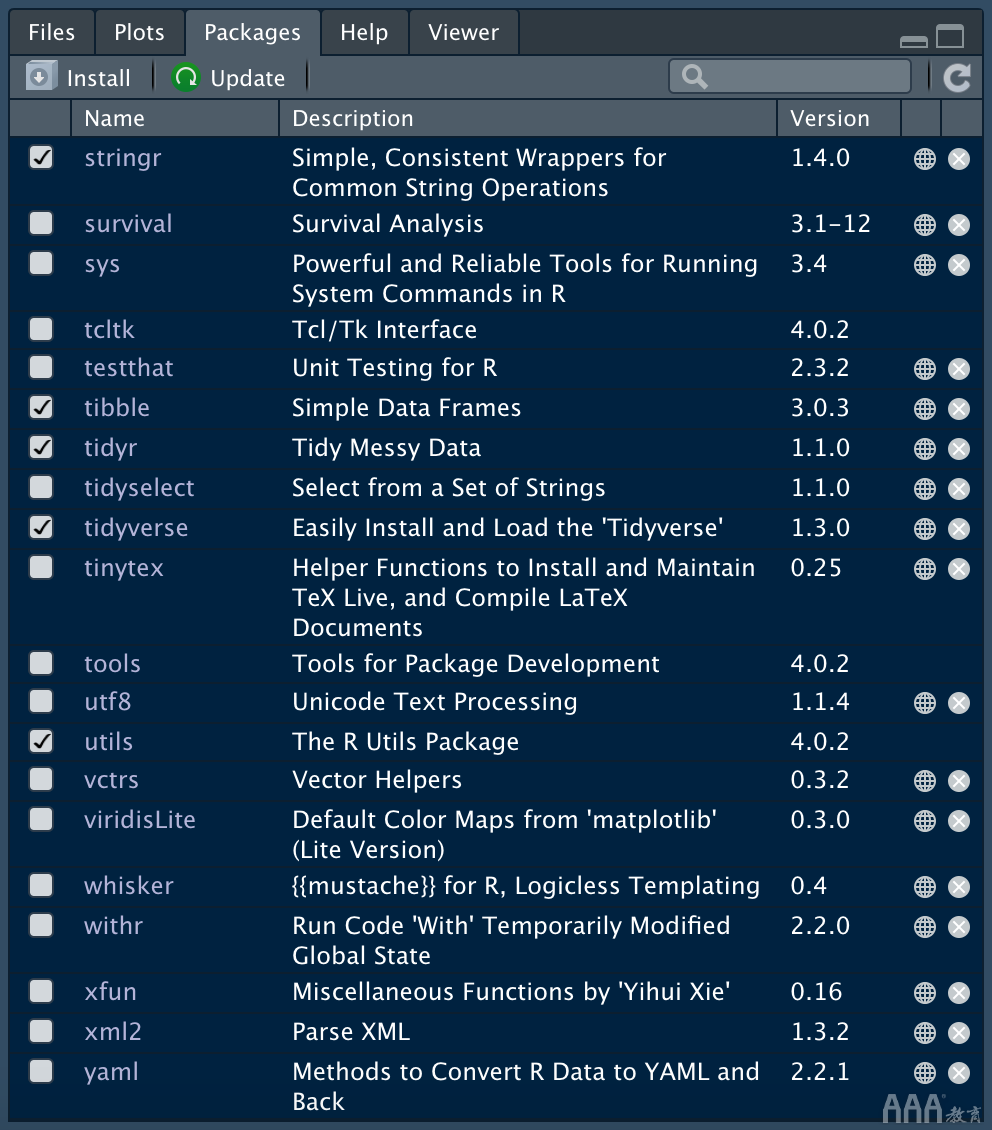Switch to the Plots tab
This screenshot has width=992, height=1130.
coord(139,32)
